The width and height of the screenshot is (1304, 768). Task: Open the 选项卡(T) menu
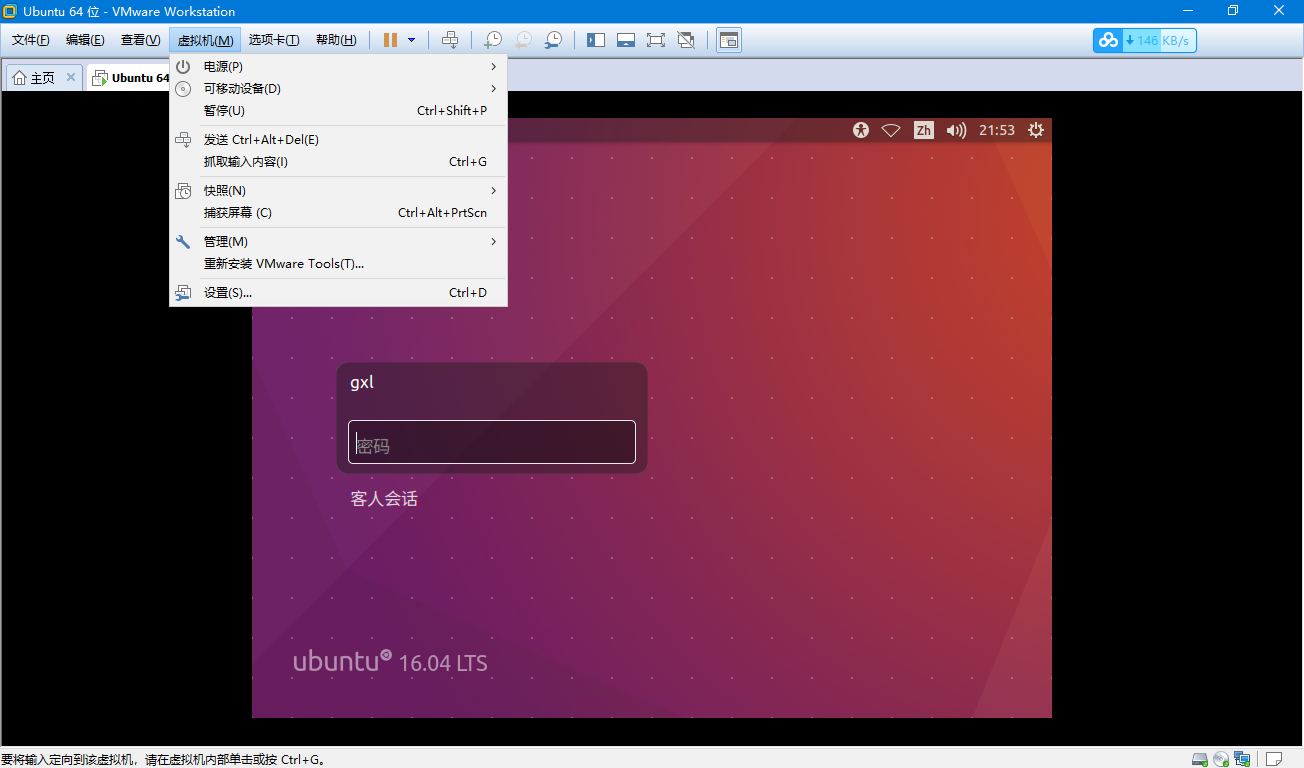click(274, 40)
